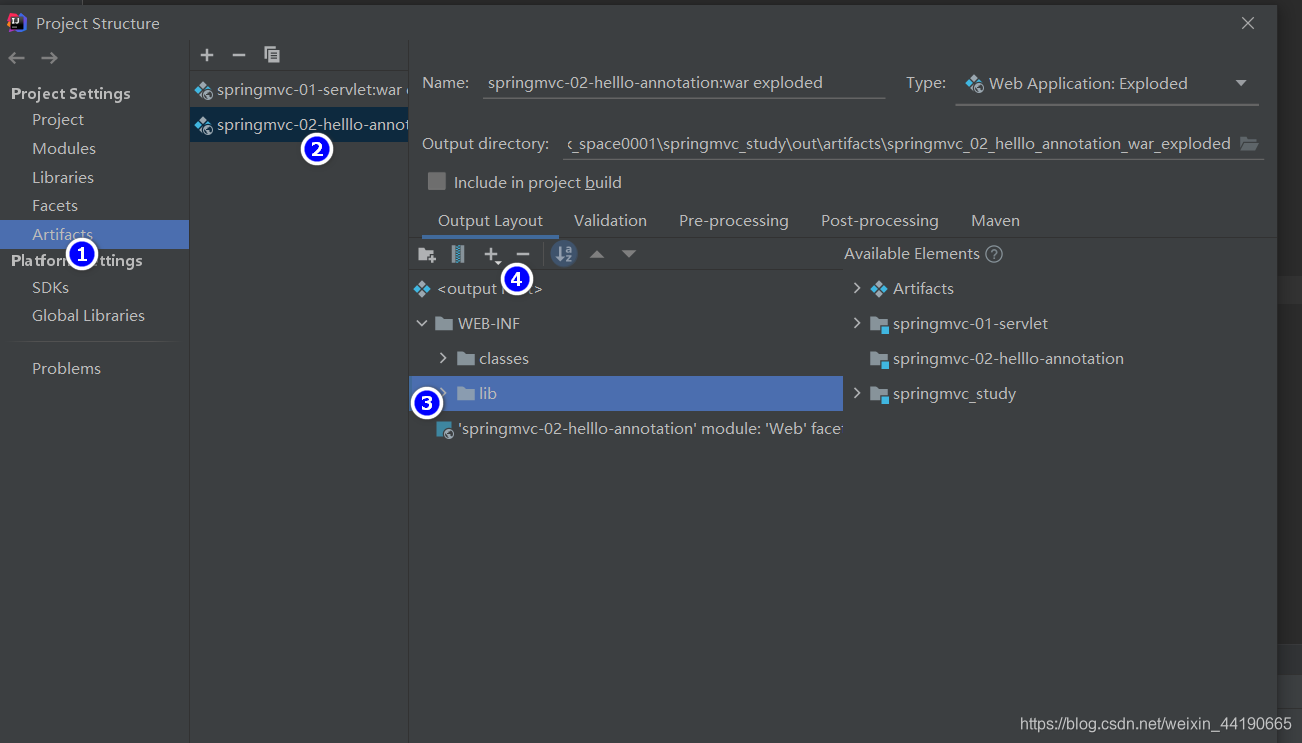This screenshot has height=743, width=1302.
Task: Select the lib folder row
Action: pos(626,393)
